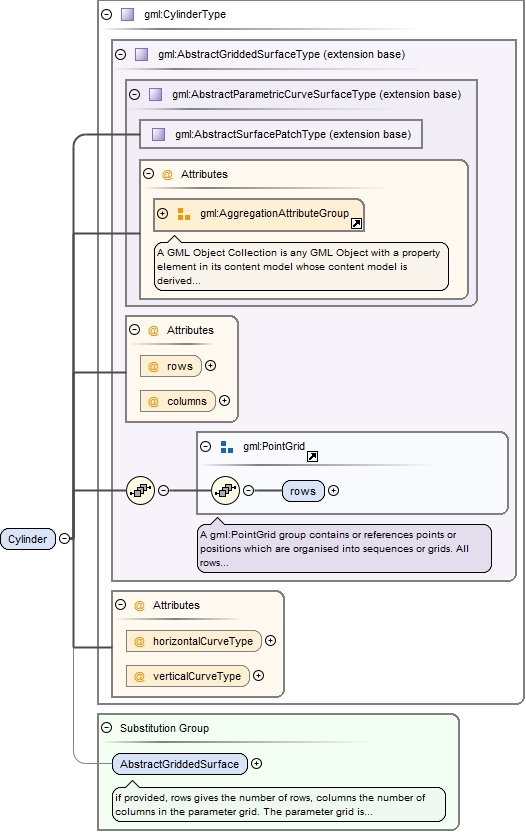Click the AggregationAttributeGroup orange group icon
The image size is (526, 832).
[184, 214]
